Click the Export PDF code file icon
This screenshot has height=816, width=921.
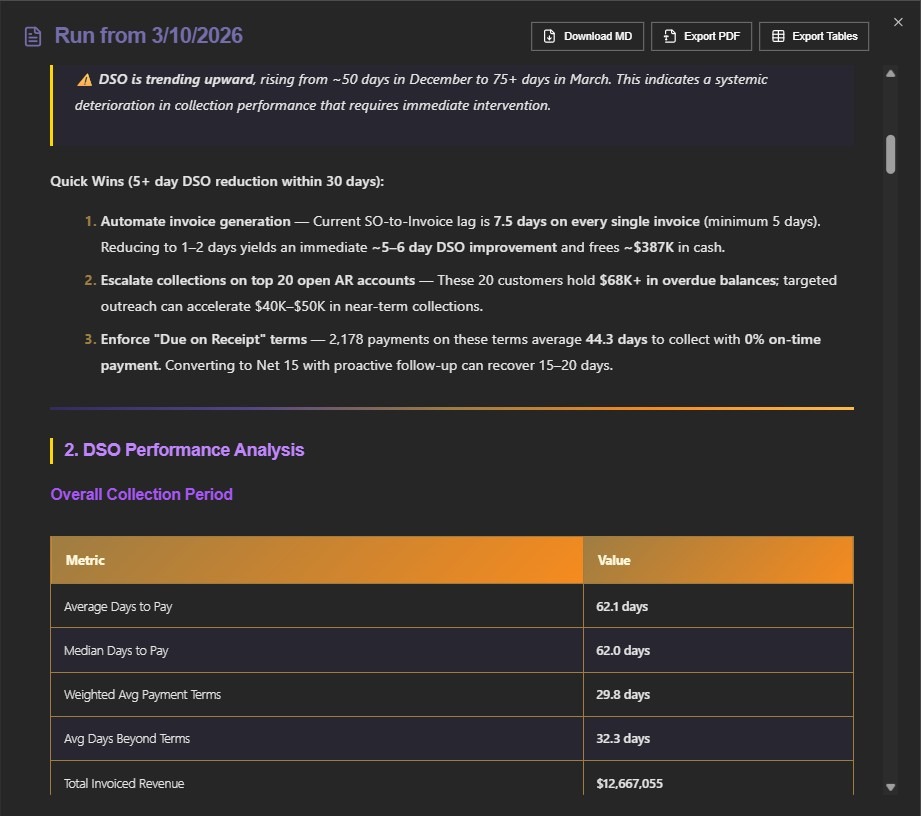pos(668,36)
